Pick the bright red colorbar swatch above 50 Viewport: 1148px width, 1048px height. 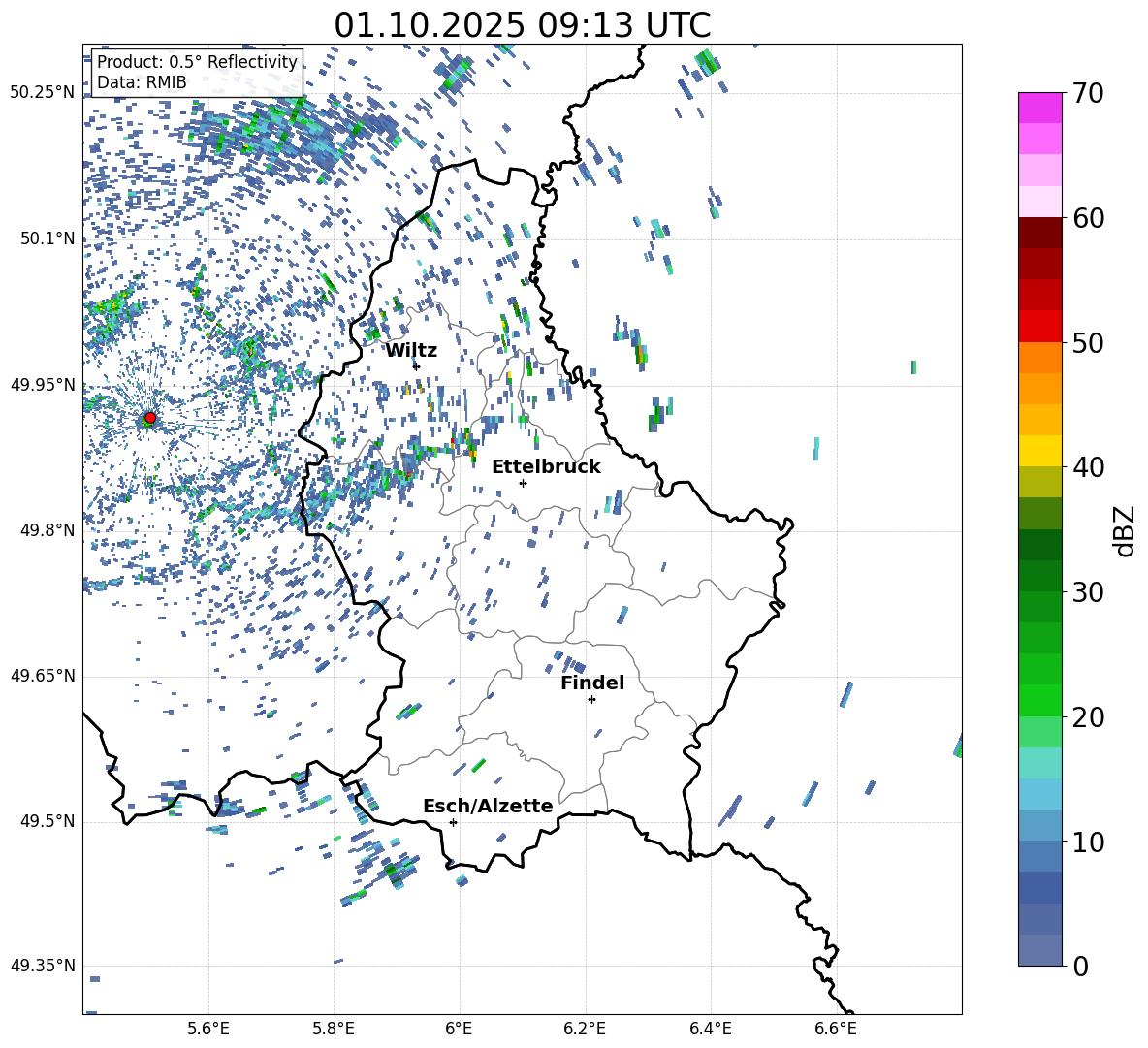coord(1039,326)
